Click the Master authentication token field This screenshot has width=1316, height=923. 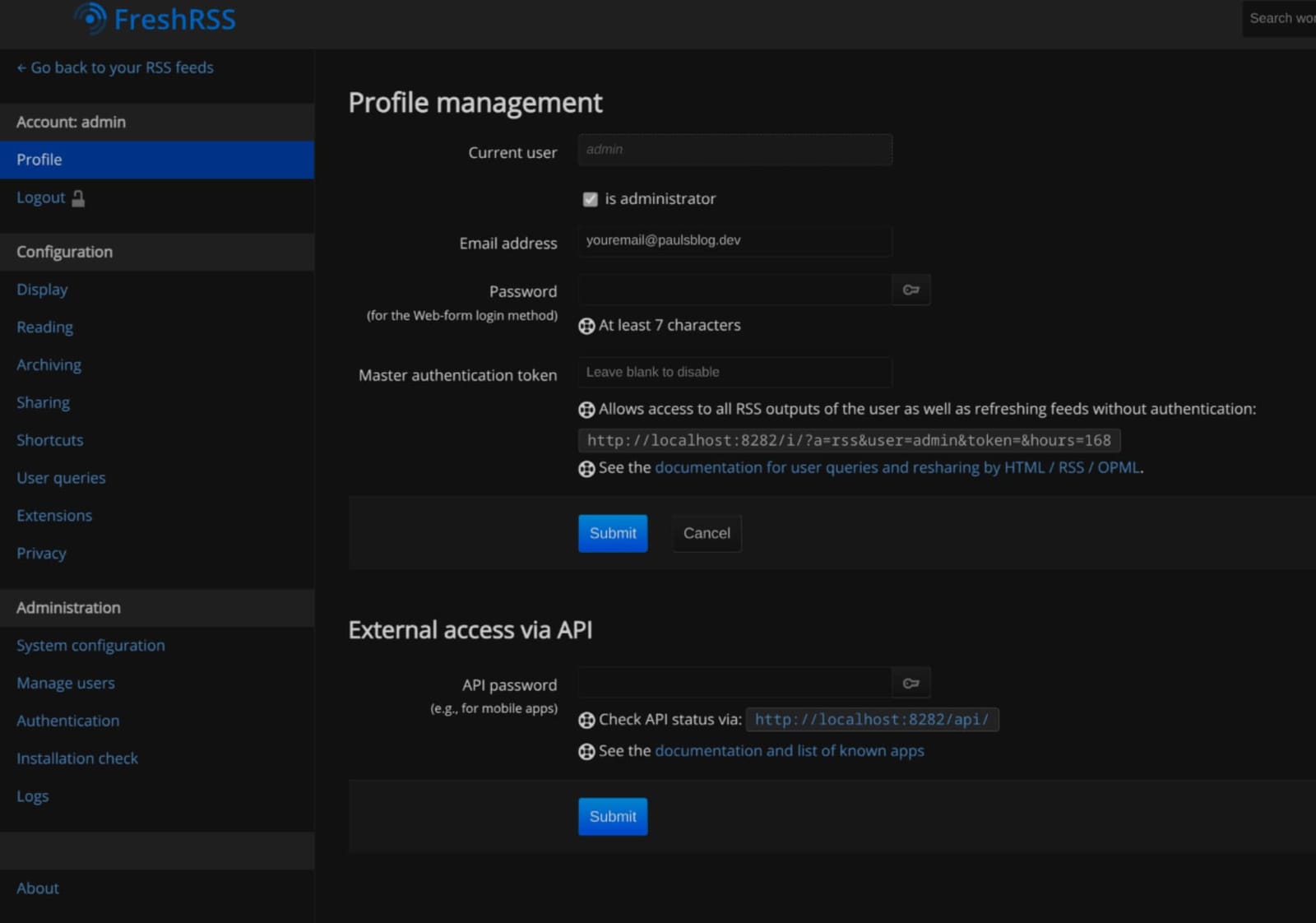pos(734,372)
